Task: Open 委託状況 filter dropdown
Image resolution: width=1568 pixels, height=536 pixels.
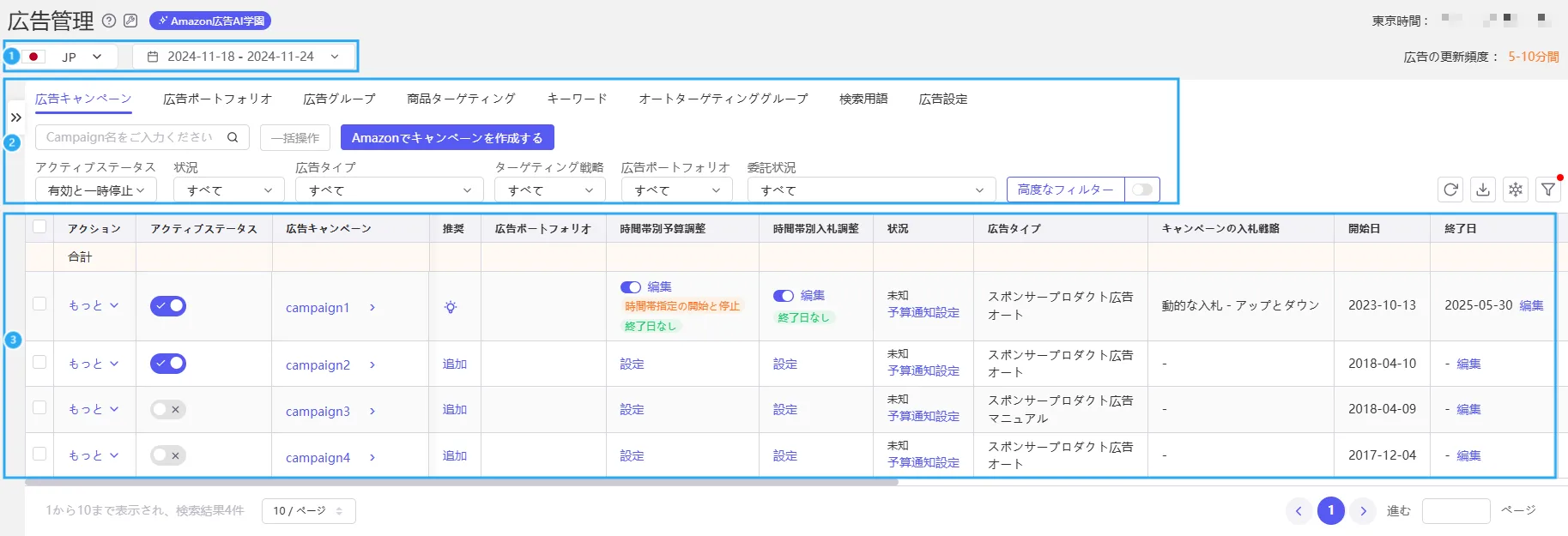Action: point(872,190)
